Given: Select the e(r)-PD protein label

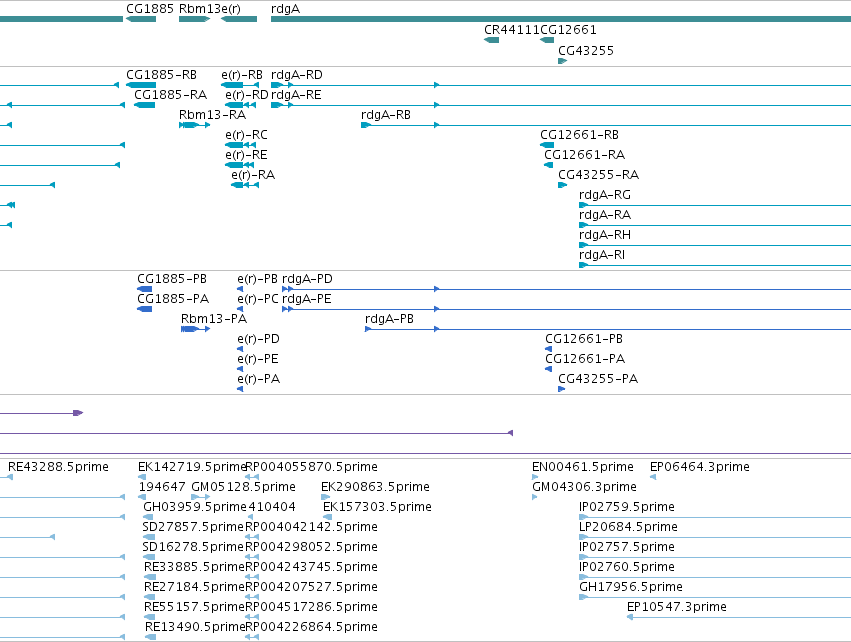Looking at the screenshot, I should click(258, 339).
